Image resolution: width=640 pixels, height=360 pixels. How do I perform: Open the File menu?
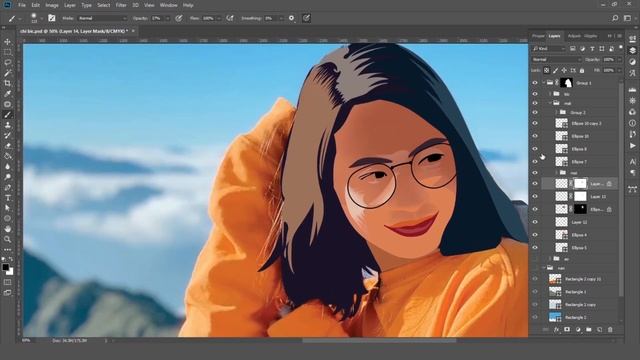point(22,5)
